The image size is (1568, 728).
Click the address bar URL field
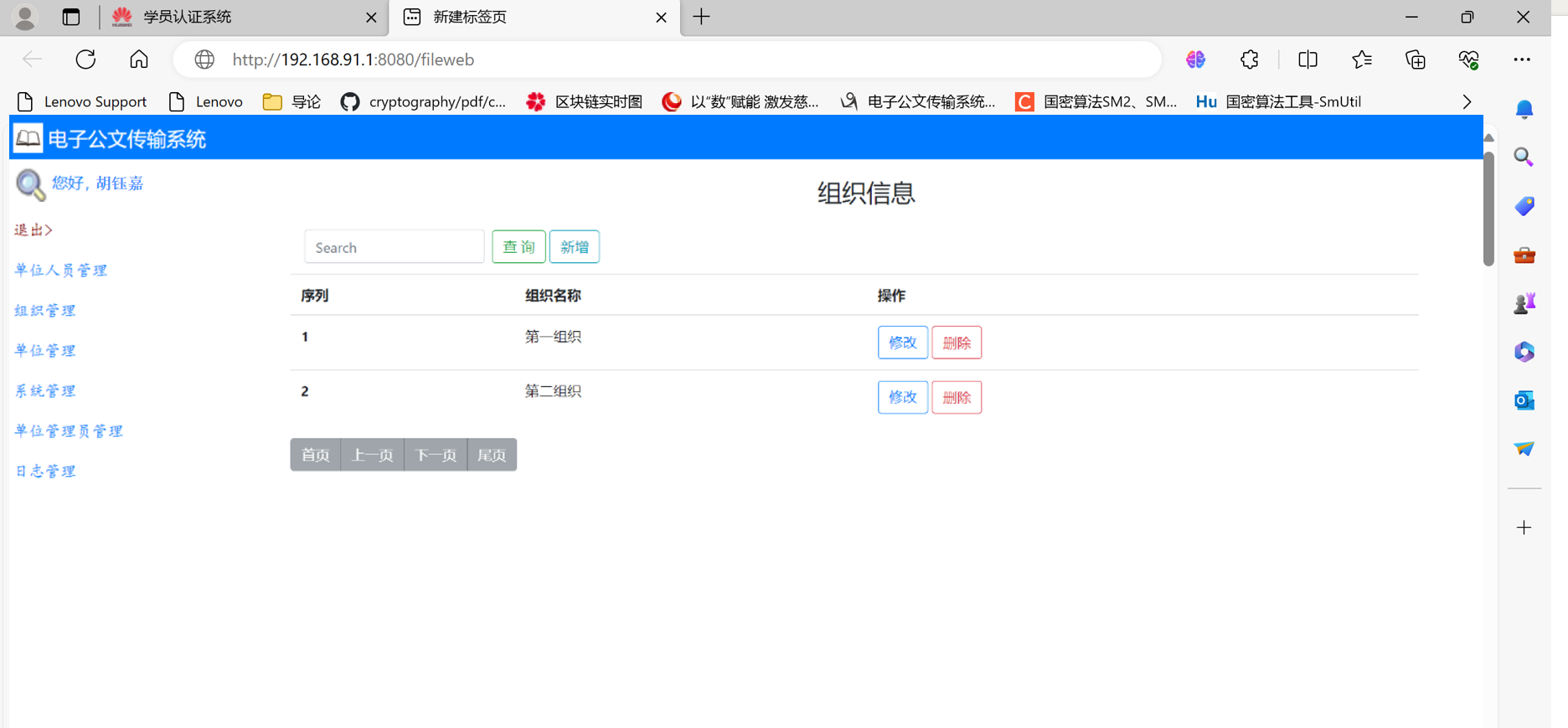pyautogui.click(x=667, y=59)
